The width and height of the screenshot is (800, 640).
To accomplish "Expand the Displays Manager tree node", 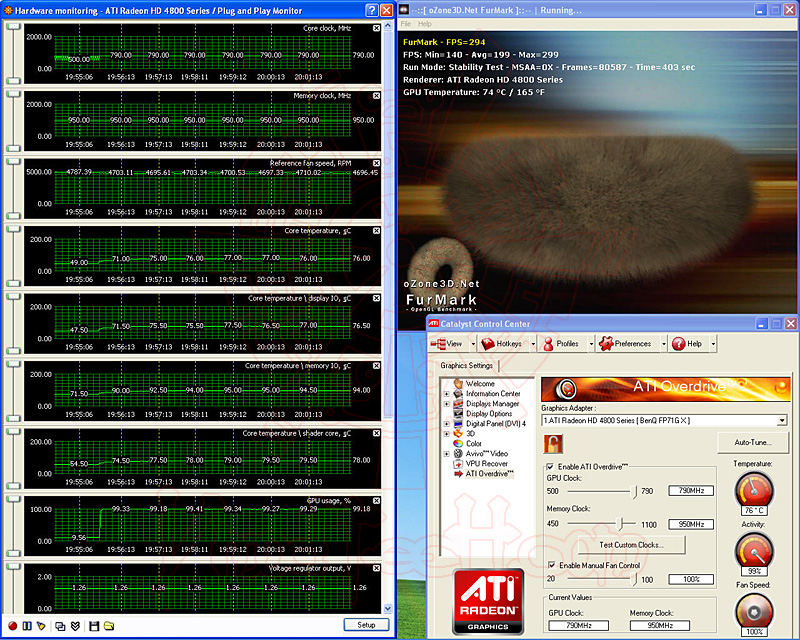I will point(446,404).
